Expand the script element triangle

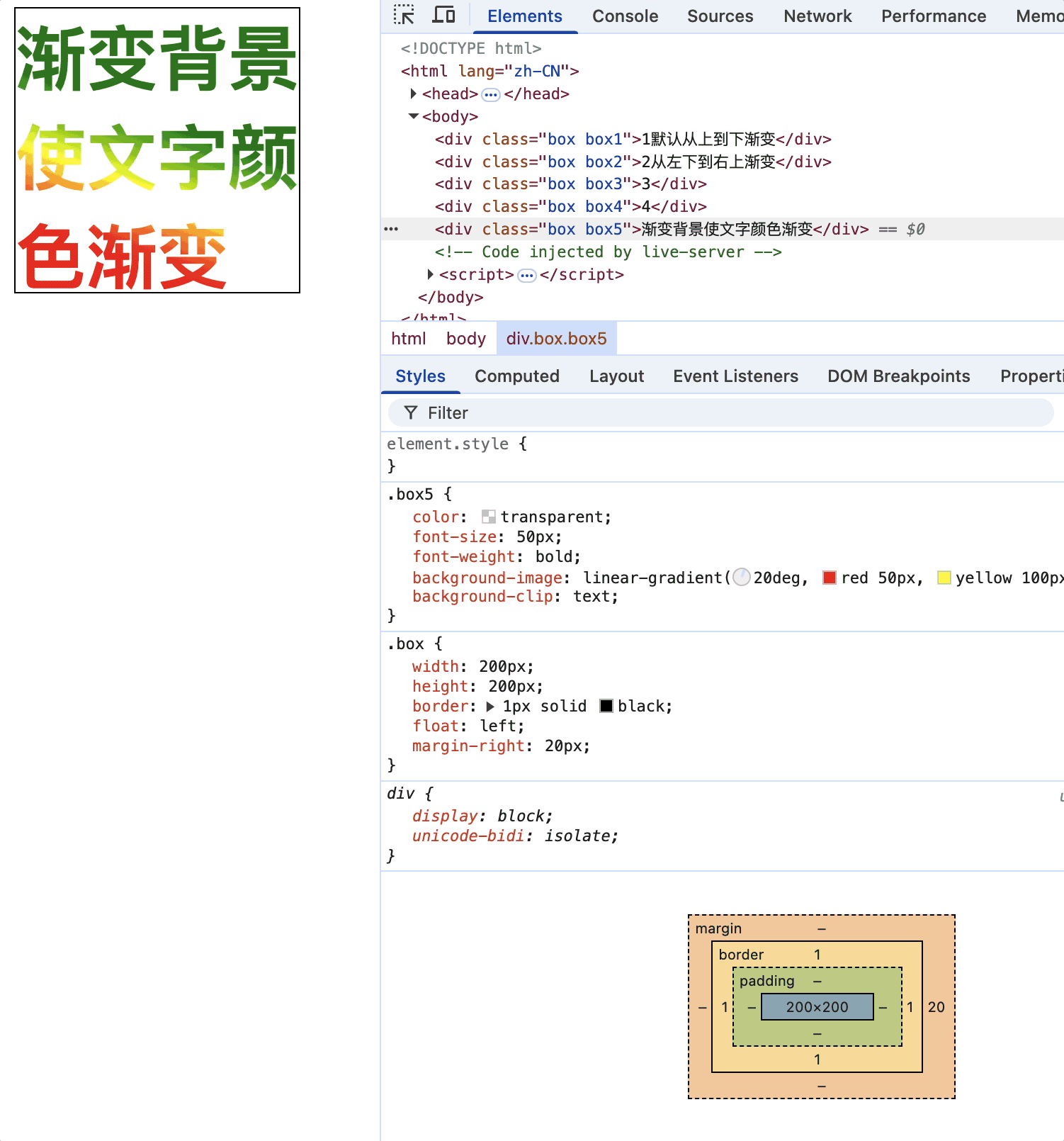pyautogui.click(x=431, y=274)
